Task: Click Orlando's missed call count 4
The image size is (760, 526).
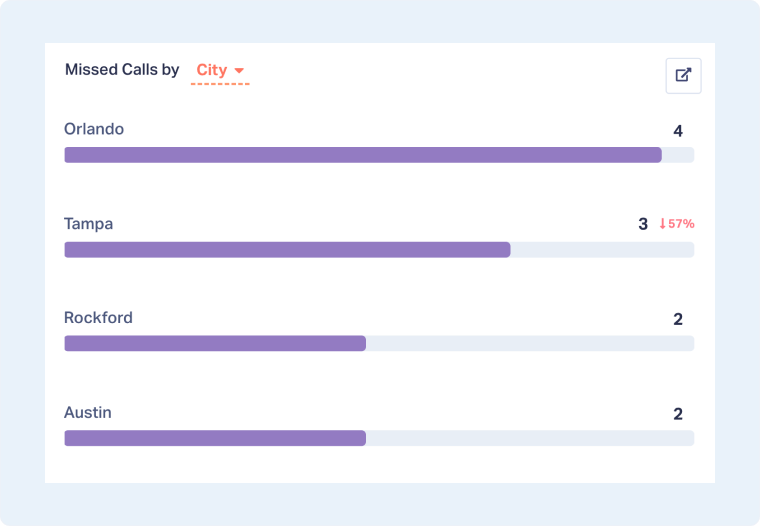Action: (678, 131)
